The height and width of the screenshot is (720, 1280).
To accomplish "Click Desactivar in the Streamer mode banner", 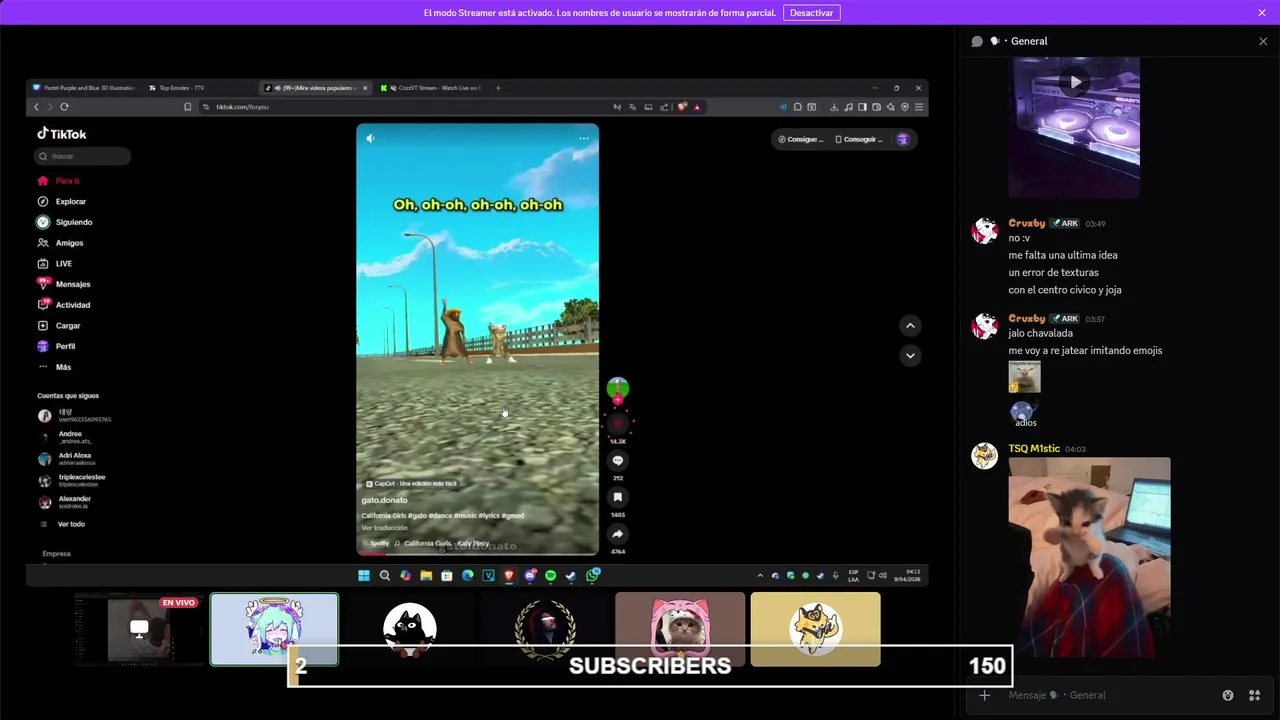I will pos(811,13).
